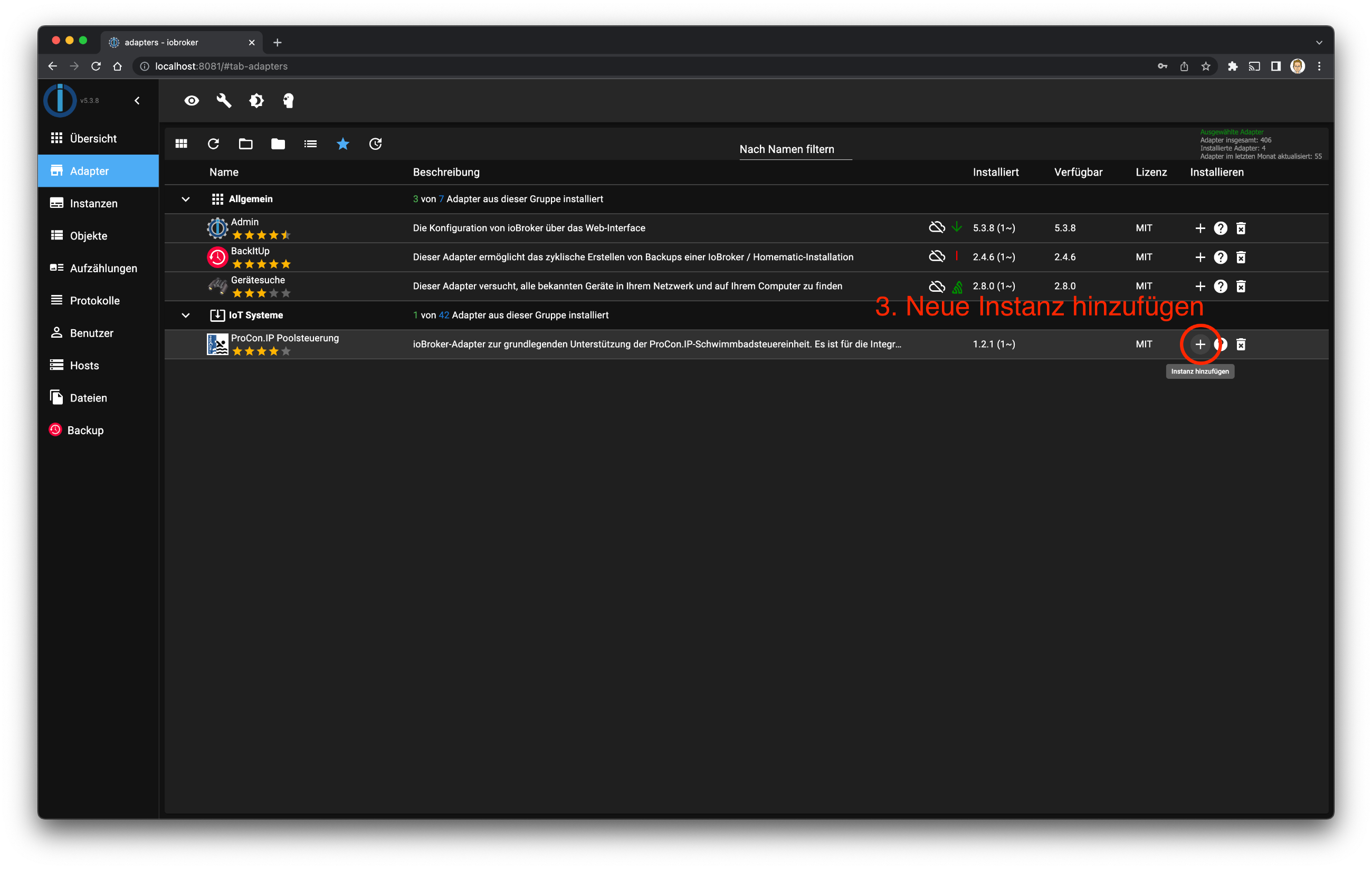Image resolution: width=1372 pixels, height=869 pixels.
Task: Open help for Admin adapter
Action: 1220,228
